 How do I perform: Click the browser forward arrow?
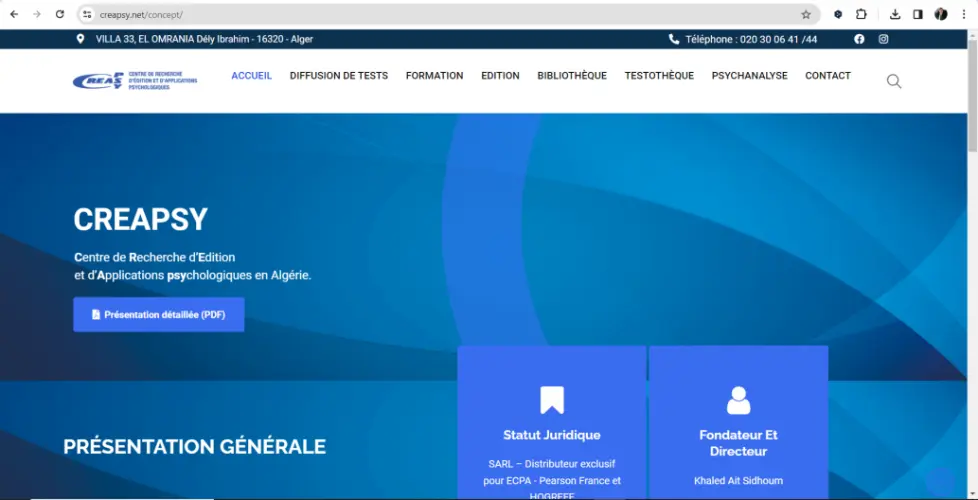click(x=37, y=14)
